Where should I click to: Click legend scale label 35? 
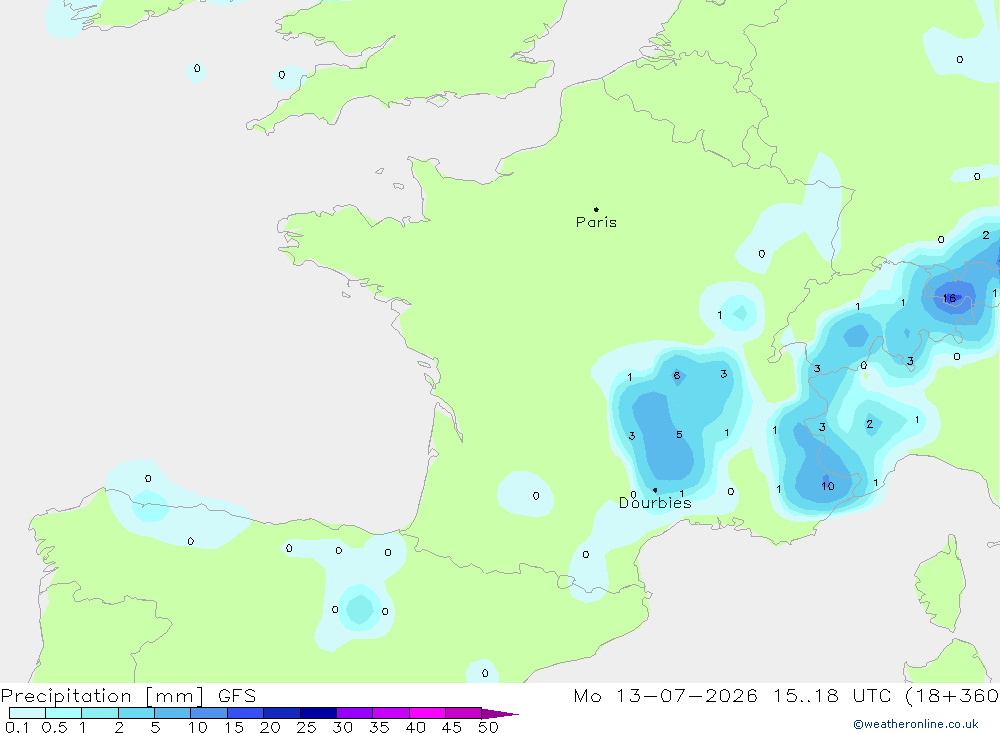[x=379, y=727]
